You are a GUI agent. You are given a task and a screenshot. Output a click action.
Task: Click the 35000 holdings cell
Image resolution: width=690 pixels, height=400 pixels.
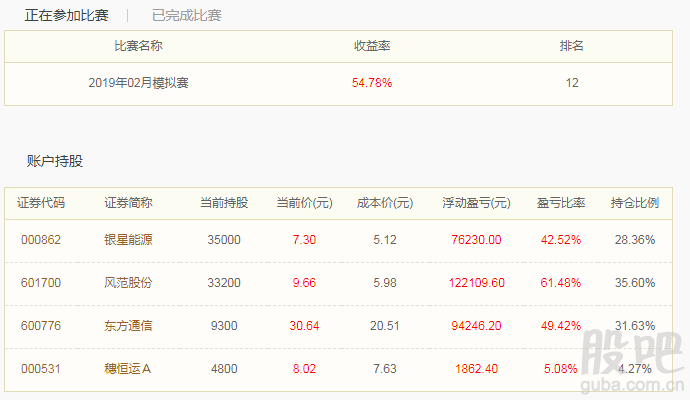tap(224, 240)
